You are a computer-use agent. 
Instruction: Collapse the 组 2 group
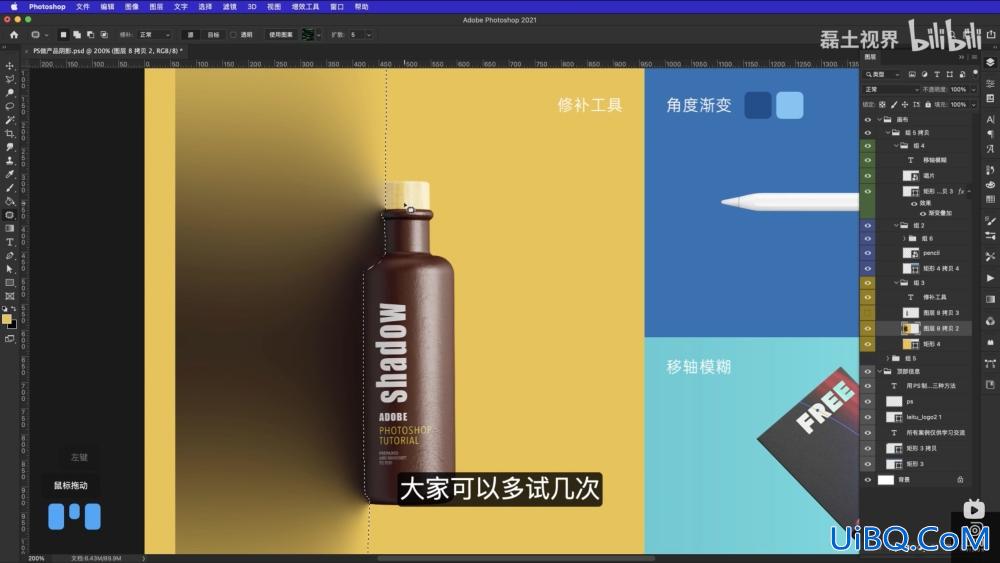[x=896, y=225]
